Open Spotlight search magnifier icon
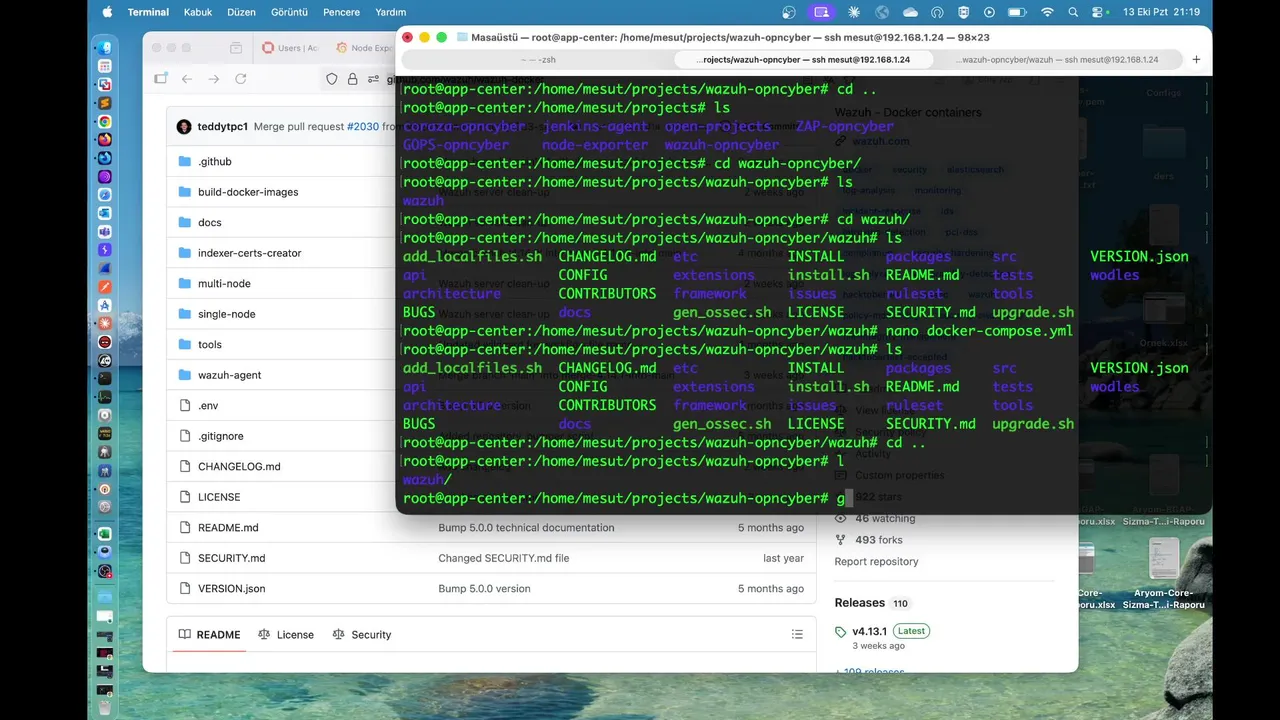 (1074, 12)
